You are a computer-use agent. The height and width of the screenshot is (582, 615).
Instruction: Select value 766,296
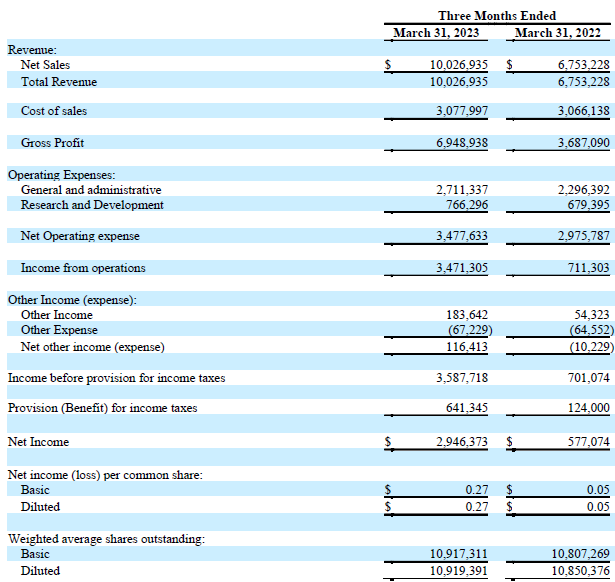click(x=467, y=205)
